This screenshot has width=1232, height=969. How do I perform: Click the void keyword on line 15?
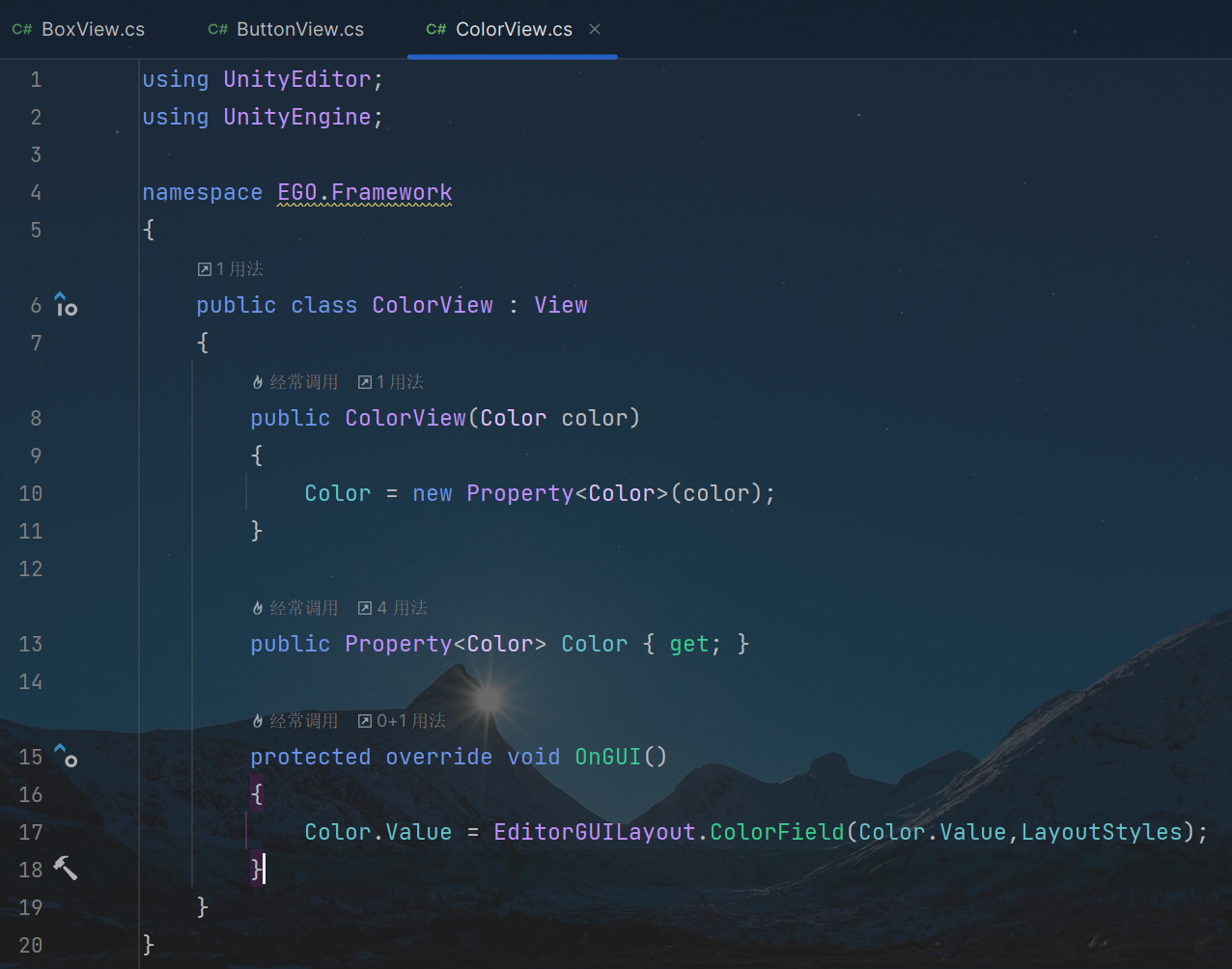(x=534, y=757)
